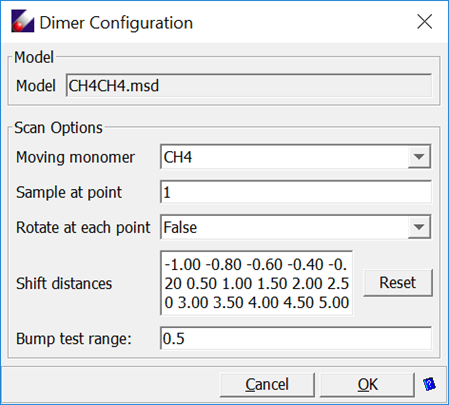Close the Dimer Configuration dialog

[425, 22]
